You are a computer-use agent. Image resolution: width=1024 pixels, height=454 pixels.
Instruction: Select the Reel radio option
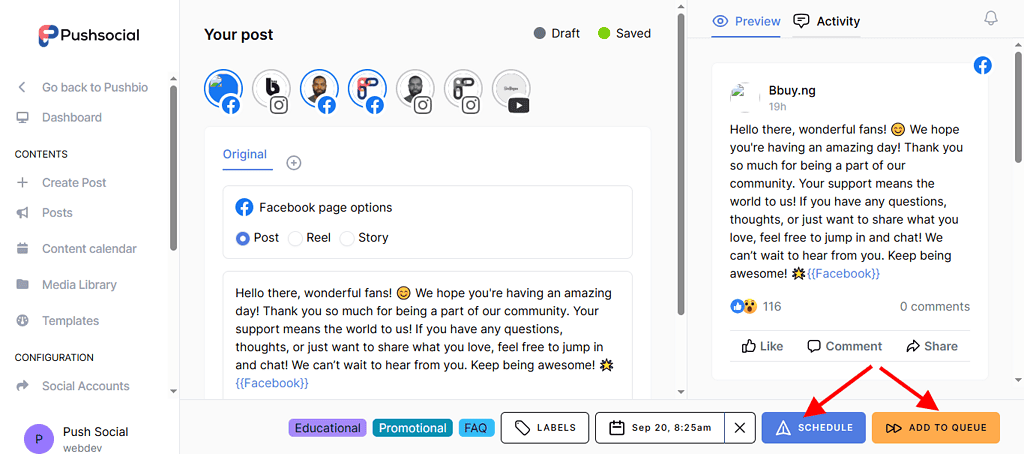(x=295, y=238)
